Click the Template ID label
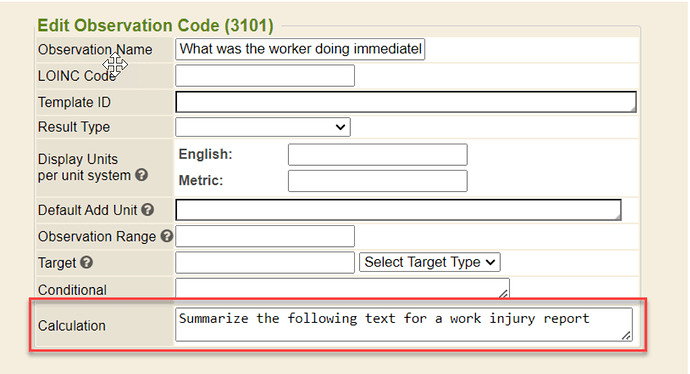This screenshot has width=690, height=374. click(74, 103)
